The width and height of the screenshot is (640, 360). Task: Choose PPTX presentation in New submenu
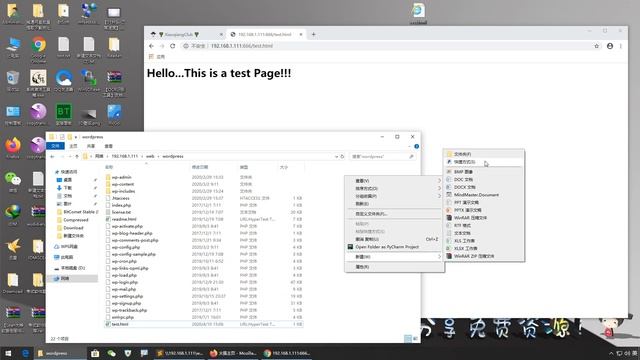[484, 210]
